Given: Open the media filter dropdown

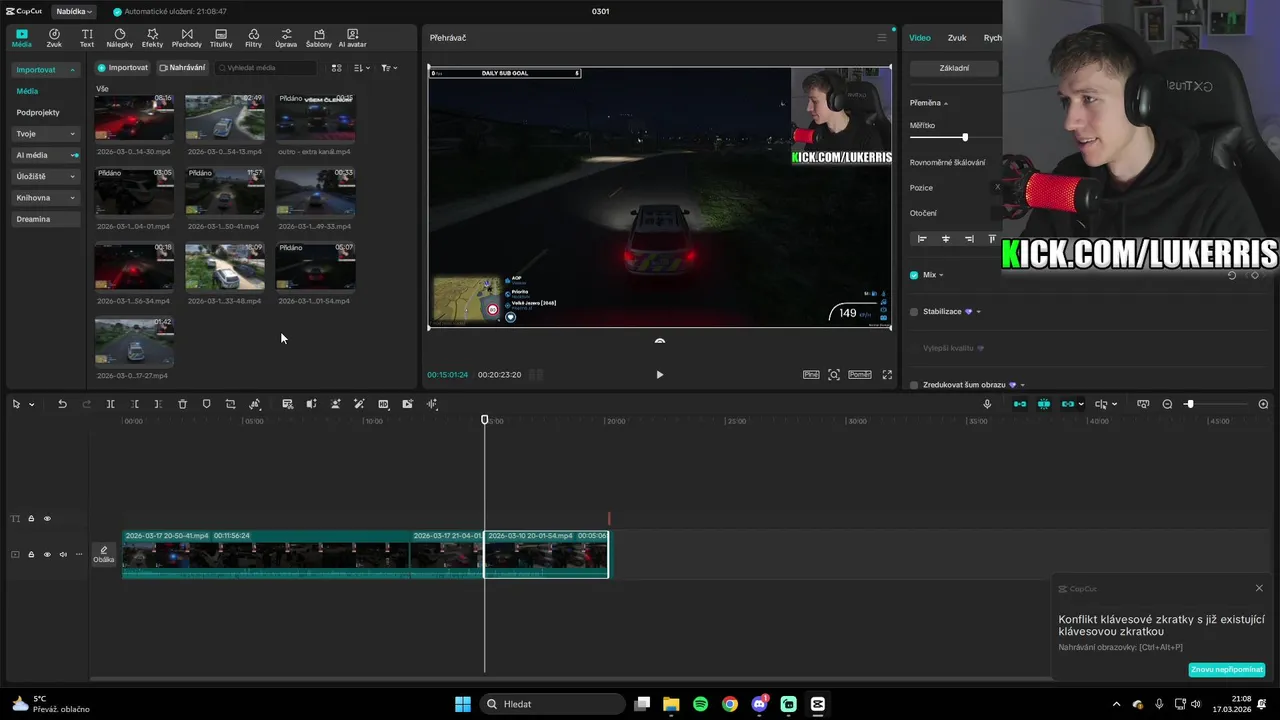Looking at the screenshot, I should [389, 68].
